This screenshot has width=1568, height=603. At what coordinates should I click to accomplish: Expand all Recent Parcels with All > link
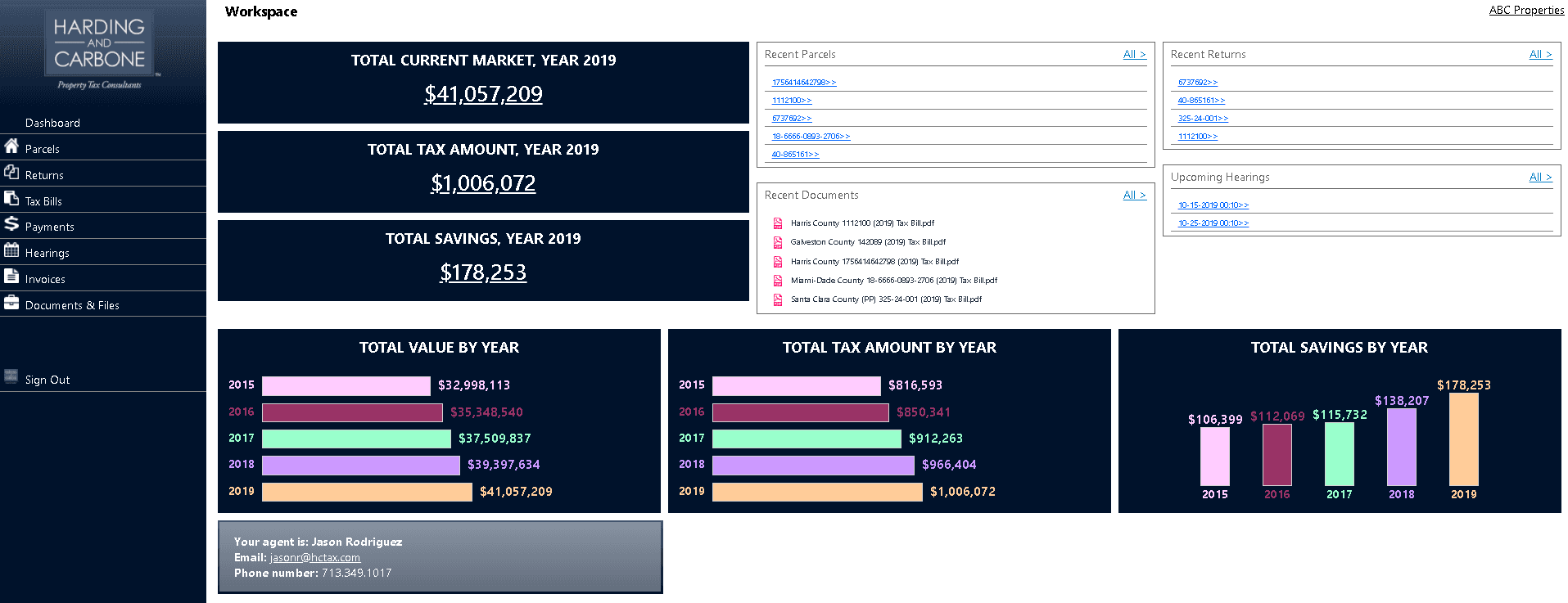point(1134,55)
